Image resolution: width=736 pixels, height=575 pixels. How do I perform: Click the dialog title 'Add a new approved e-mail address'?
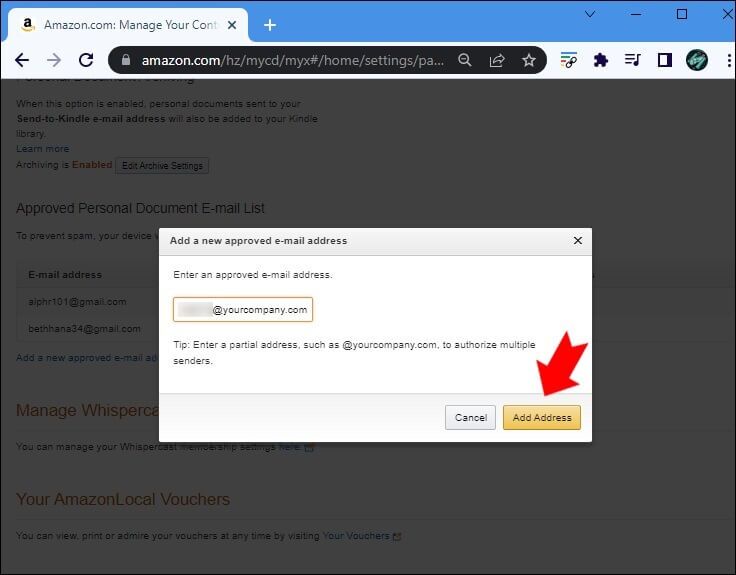[x=259, y=240]
